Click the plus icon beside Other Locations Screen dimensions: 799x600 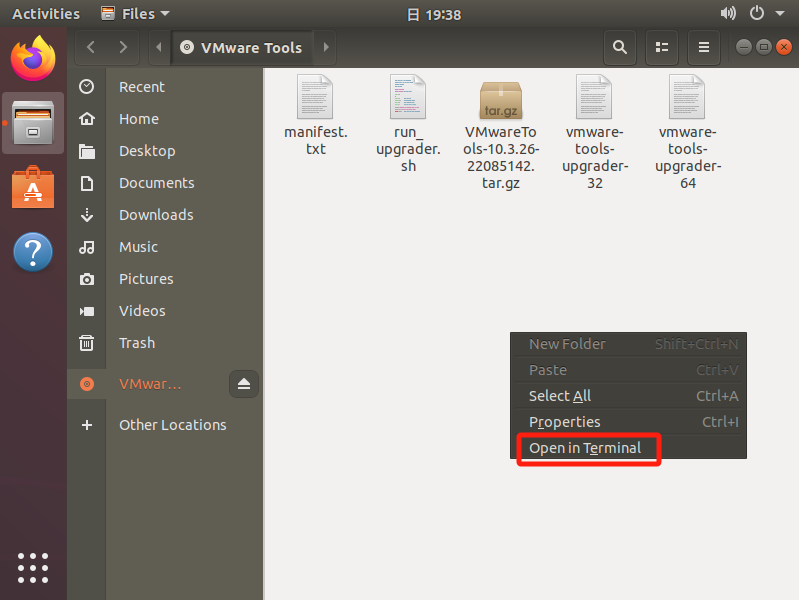pyautogui.click(x=87, y=425)
